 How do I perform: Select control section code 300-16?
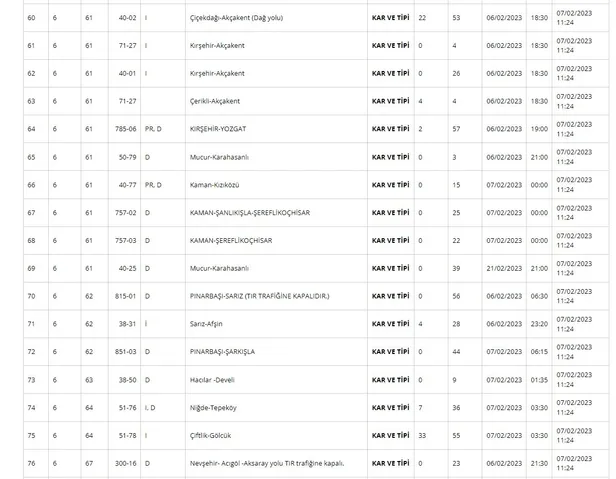(x=125, y=463)
